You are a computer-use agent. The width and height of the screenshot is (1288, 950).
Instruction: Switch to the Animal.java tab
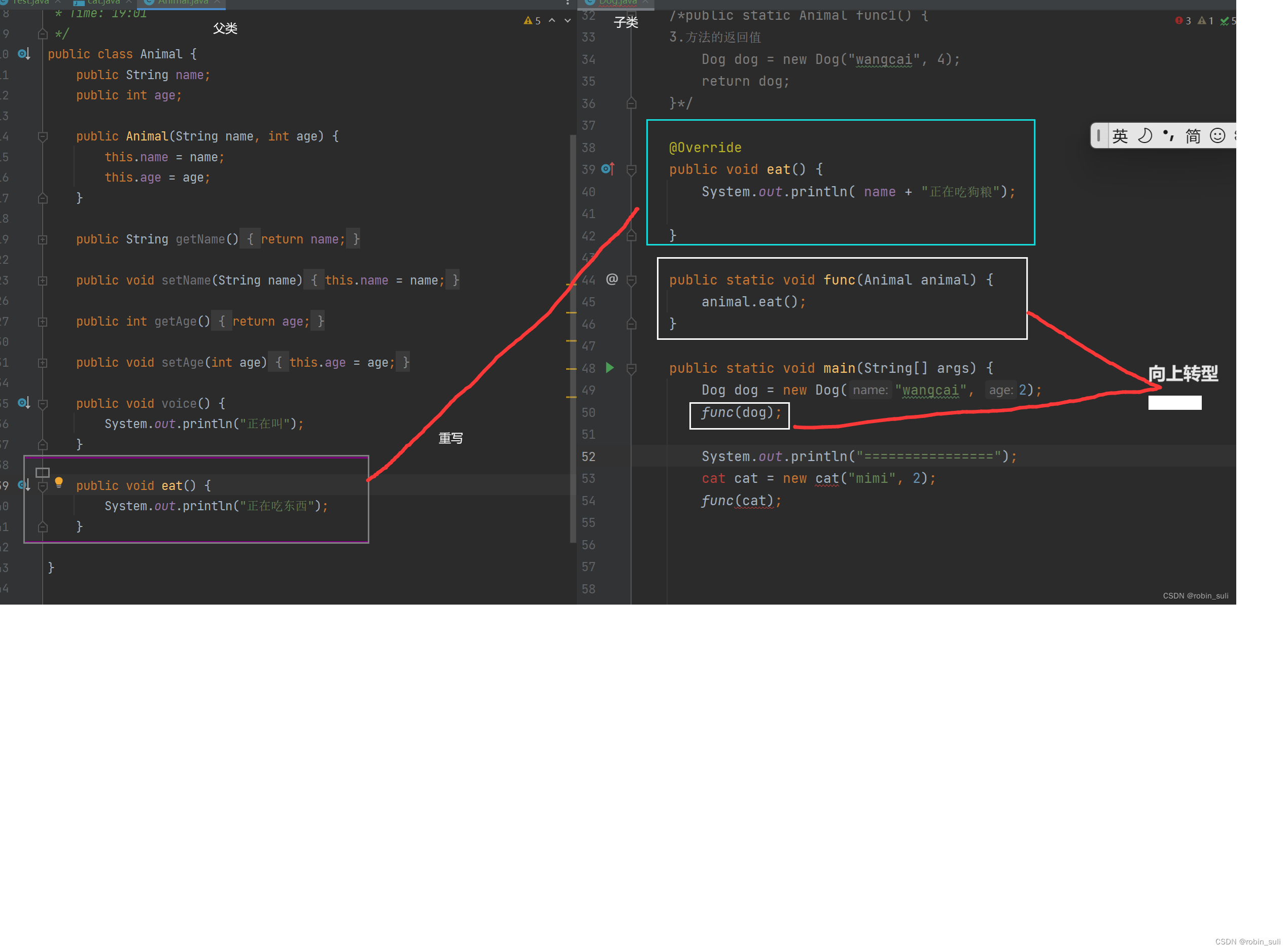182,3
